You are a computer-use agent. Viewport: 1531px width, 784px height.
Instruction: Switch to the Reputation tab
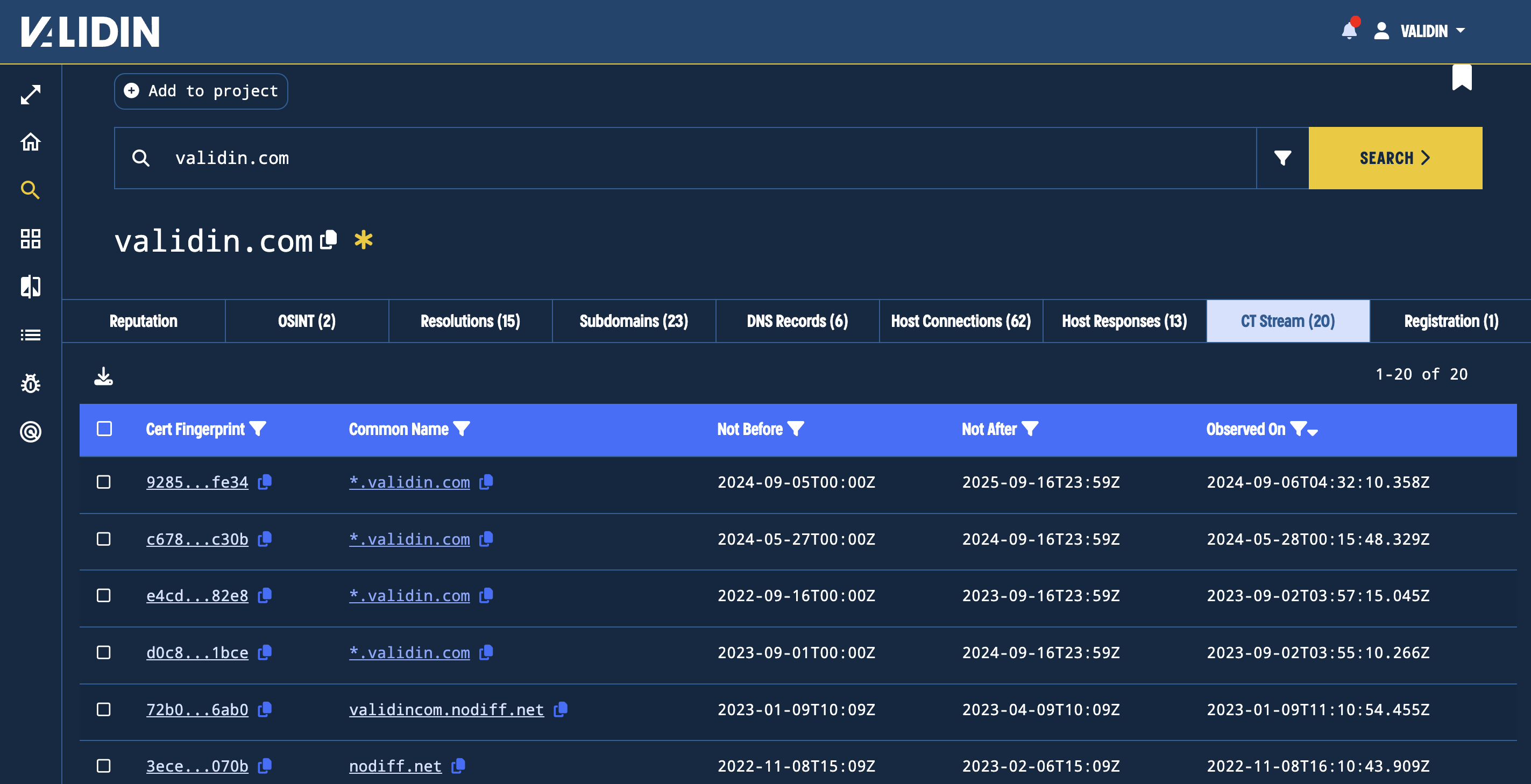(x=143, y=322)
